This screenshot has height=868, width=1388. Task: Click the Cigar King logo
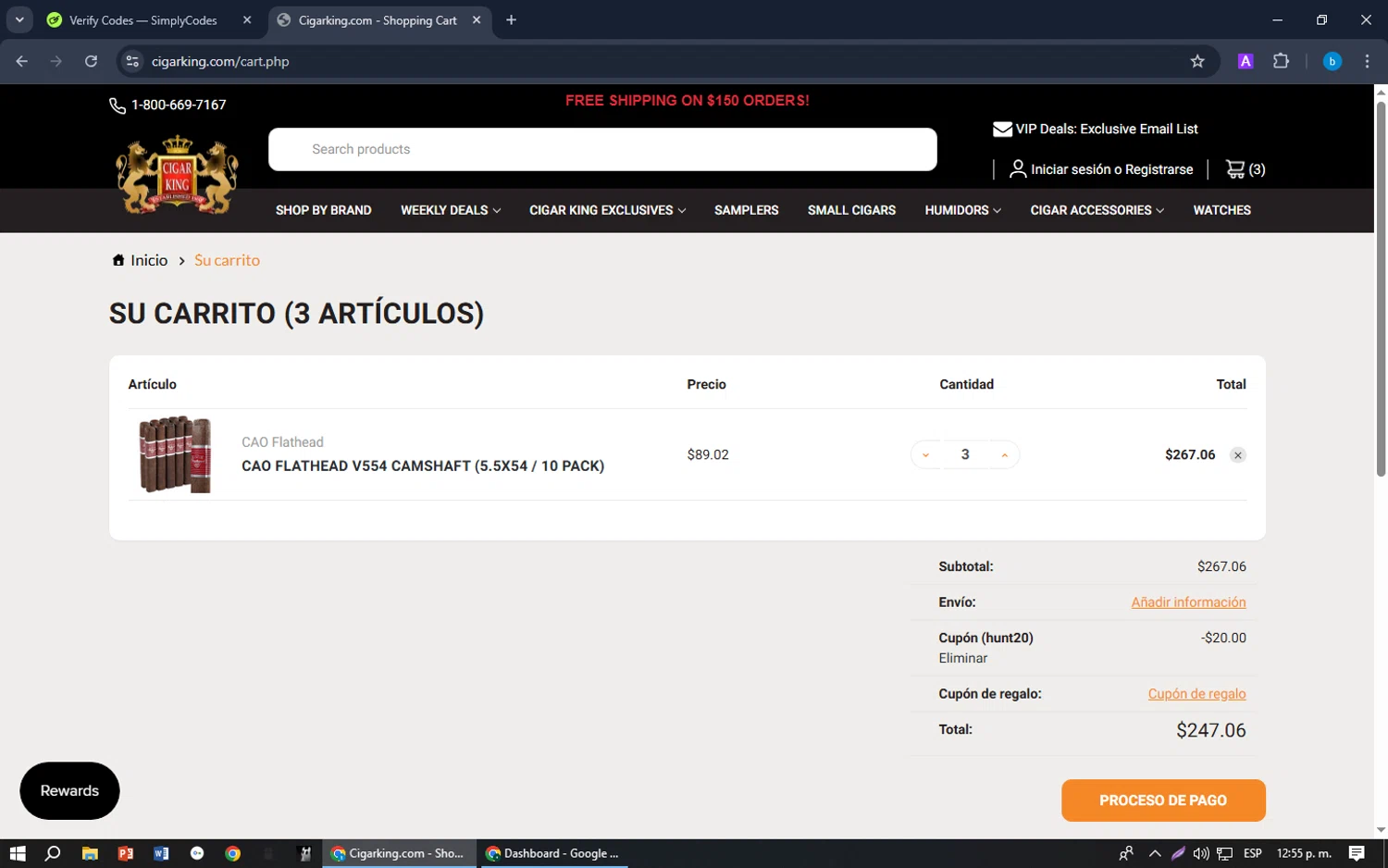click(x=177, y=175)
